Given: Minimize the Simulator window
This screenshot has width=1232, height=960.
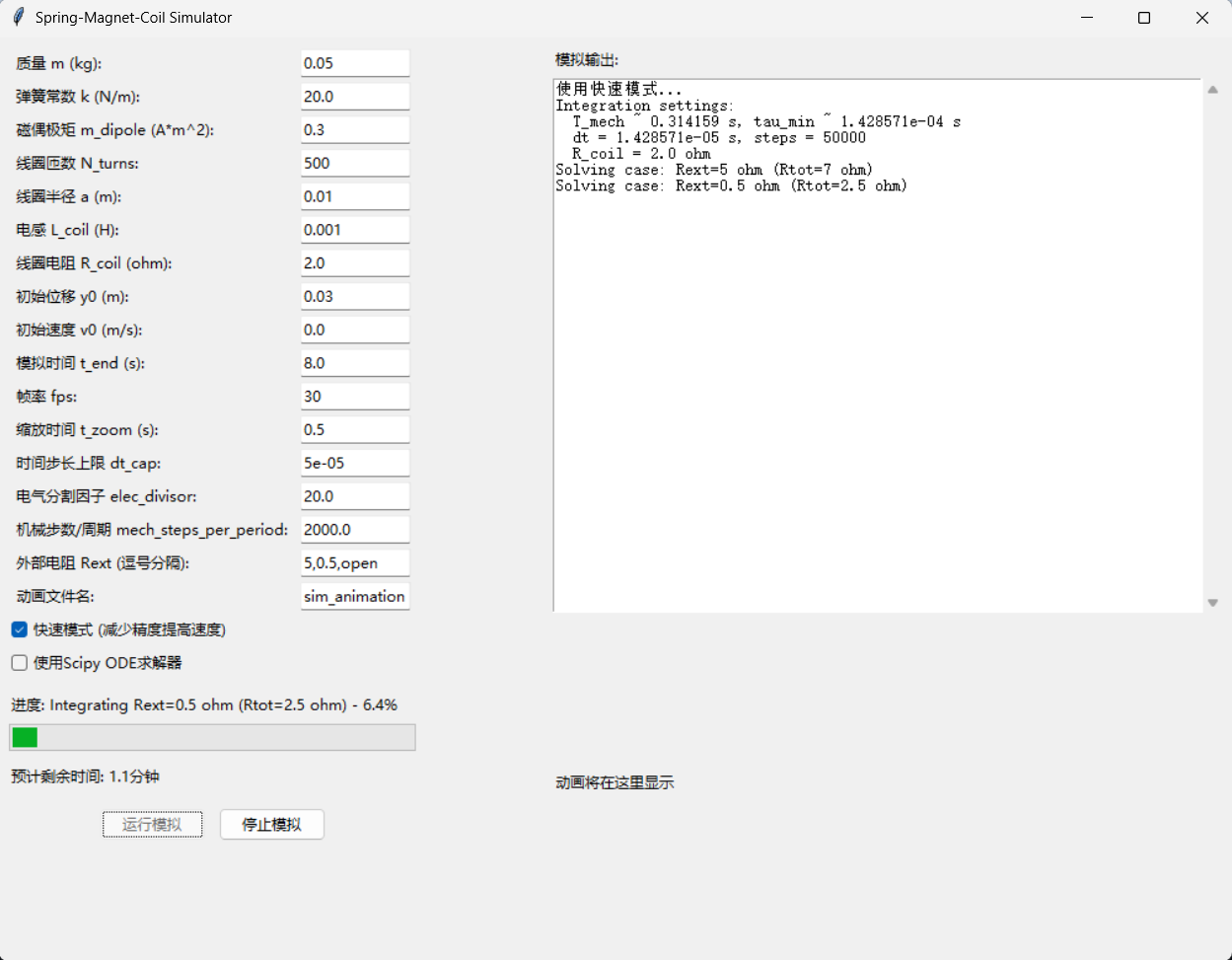Looking at the screenshot, I should [x=1087, y=18].
